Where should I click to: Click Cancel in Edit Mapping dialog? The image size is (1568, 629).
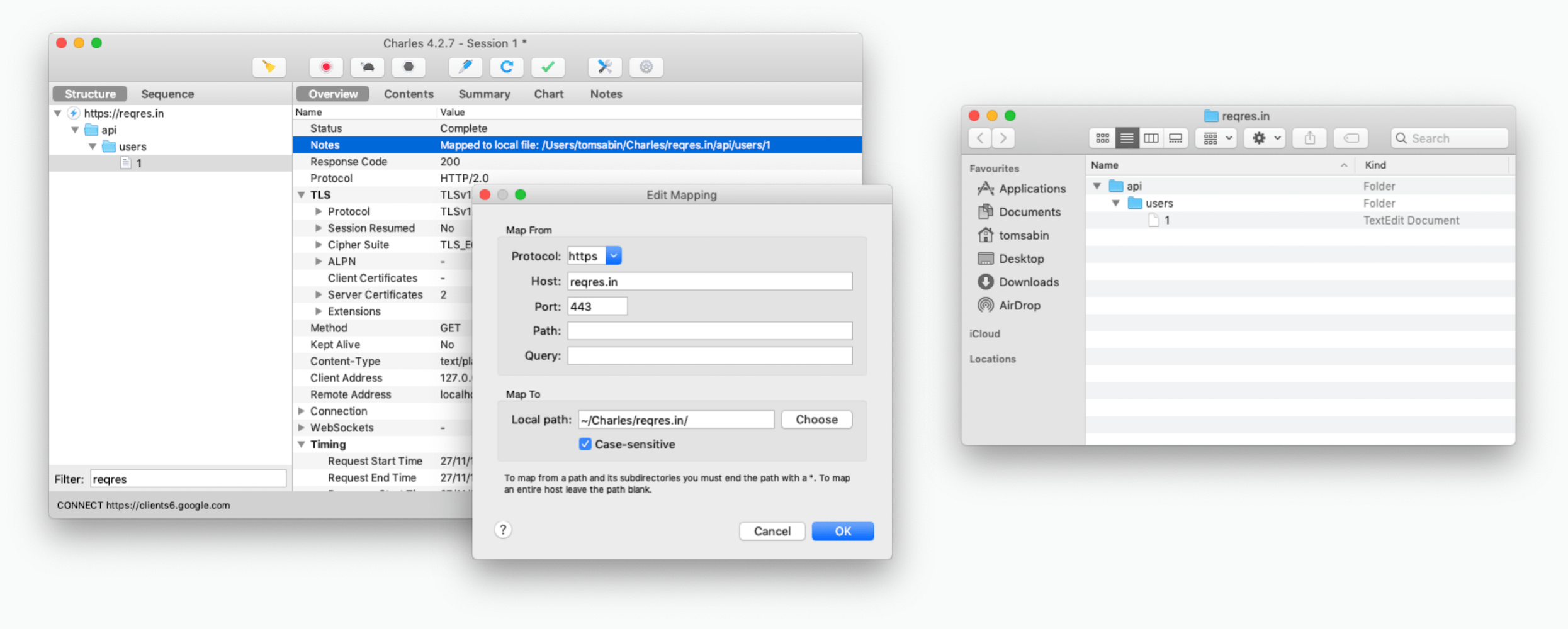coord(772,531)
